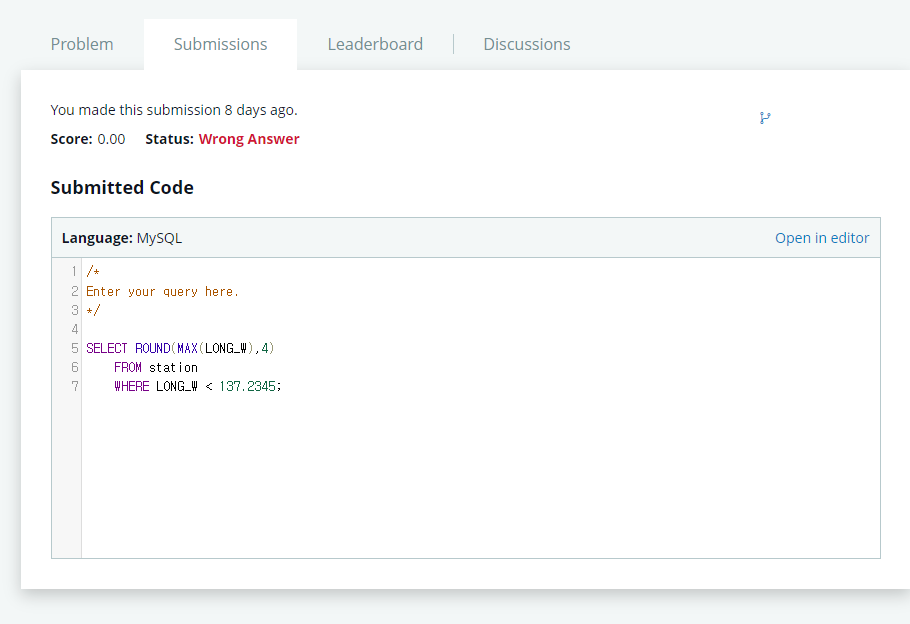This screenshot has width=910, height=624.
Task: Click line number 5 in the gutter
Action: [74, 348]
